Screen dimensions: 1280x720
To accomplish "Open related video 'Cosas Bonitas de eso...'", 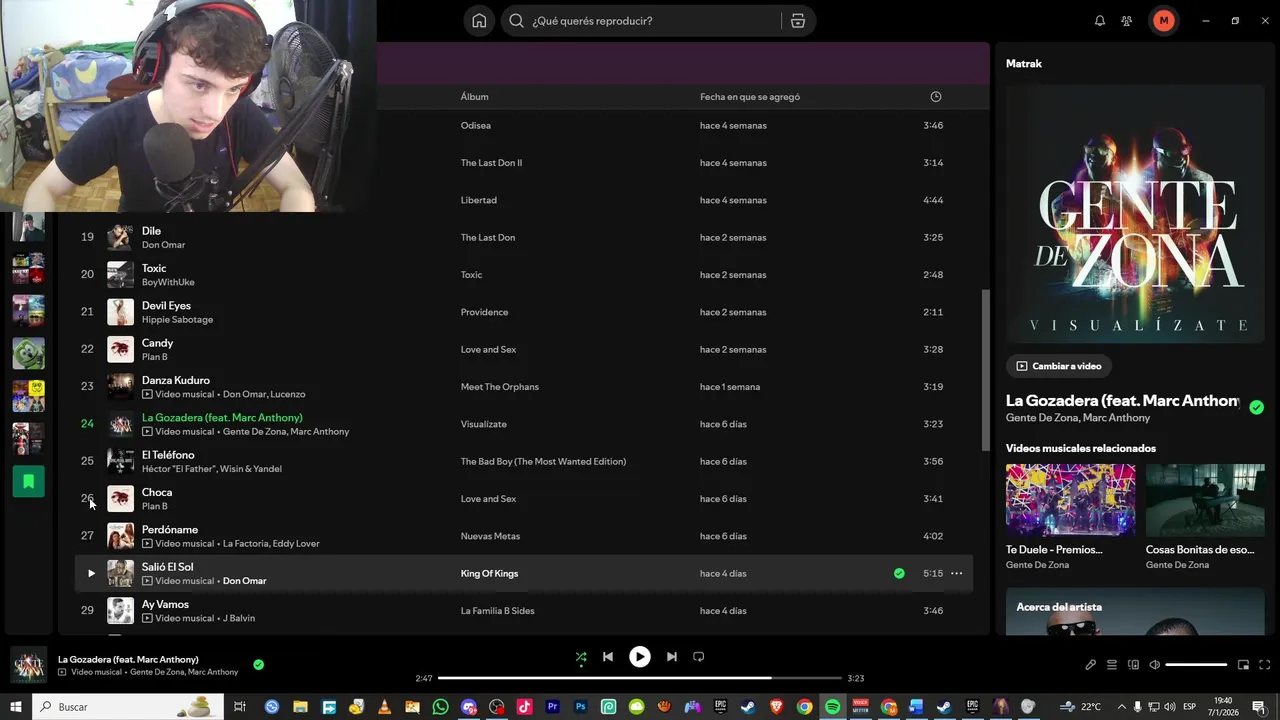I will pyautogui.click(x=1205, y=516).
